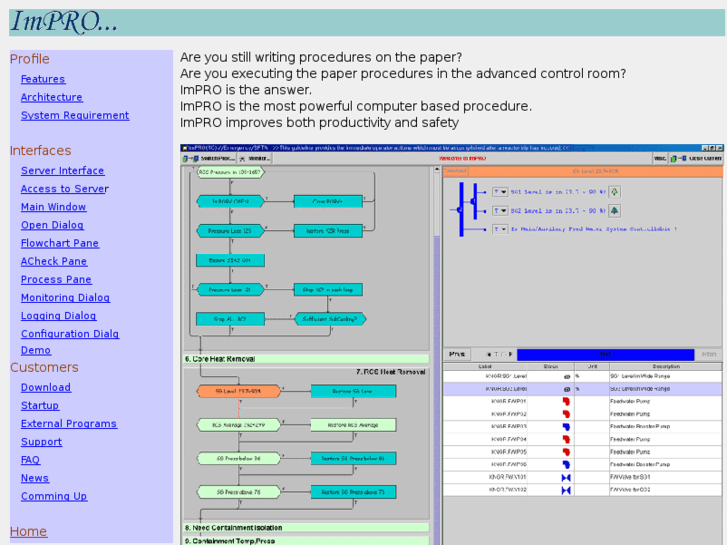Click the Prev button in process pane
Viewport: 727px width, 545px height.
tap(457, 354)
